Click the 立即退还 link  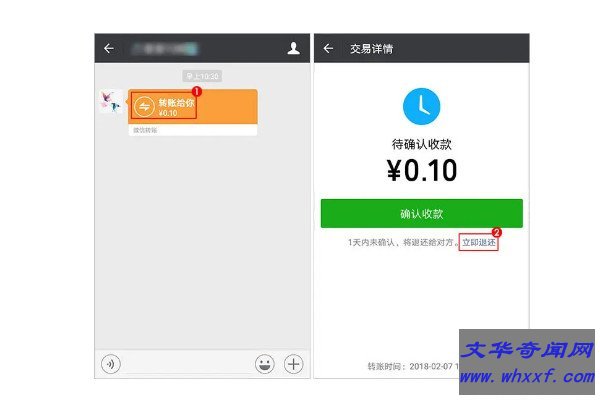point(478,243)
